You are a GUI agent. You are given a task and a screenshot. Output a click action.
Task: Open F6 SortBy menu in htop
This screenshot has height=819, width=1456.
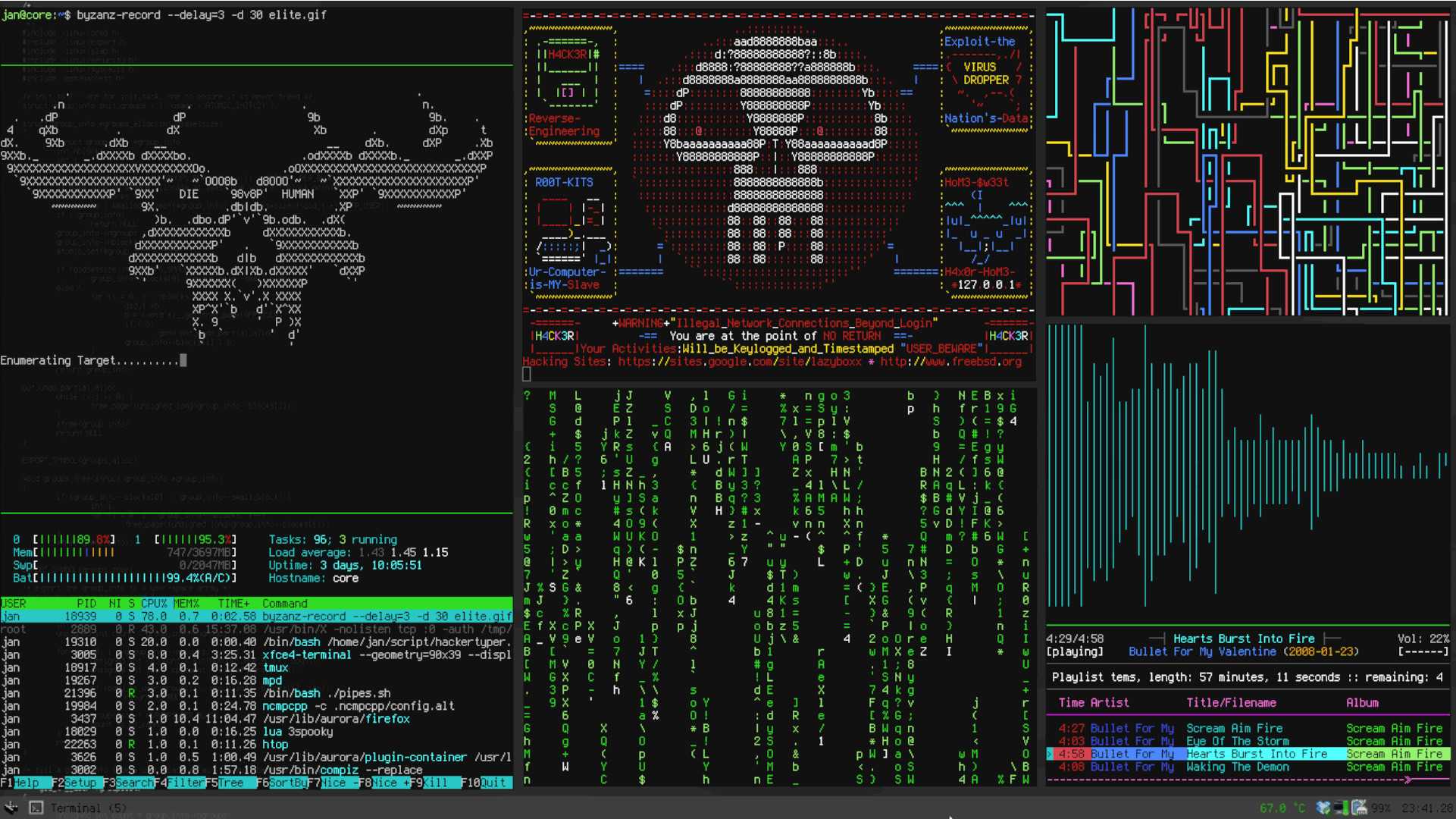coord(288,783)
